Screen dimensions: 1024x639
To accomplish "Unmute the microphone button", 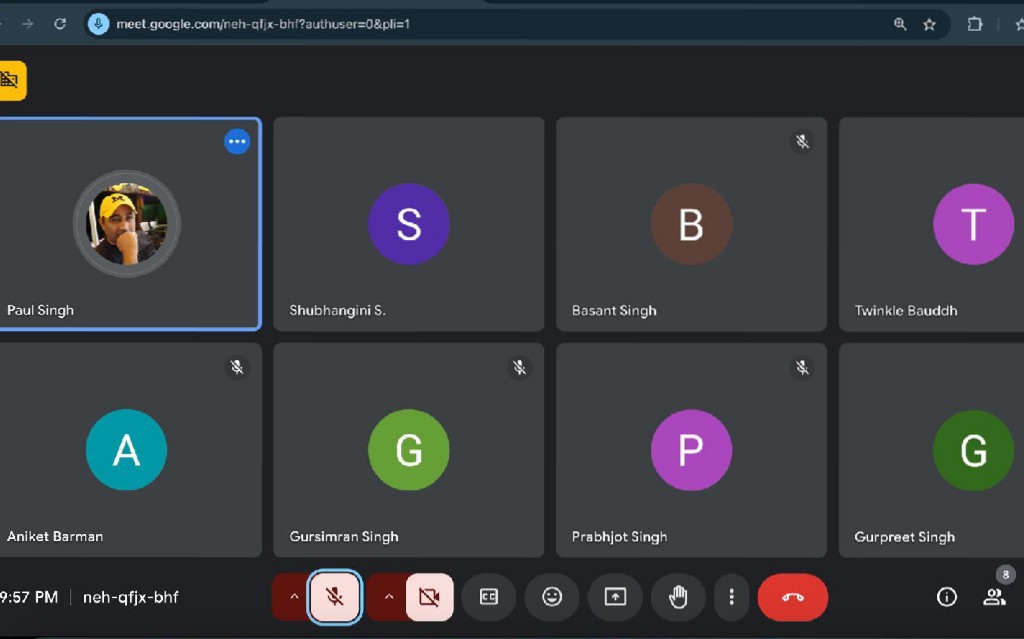I will (335, 597).
